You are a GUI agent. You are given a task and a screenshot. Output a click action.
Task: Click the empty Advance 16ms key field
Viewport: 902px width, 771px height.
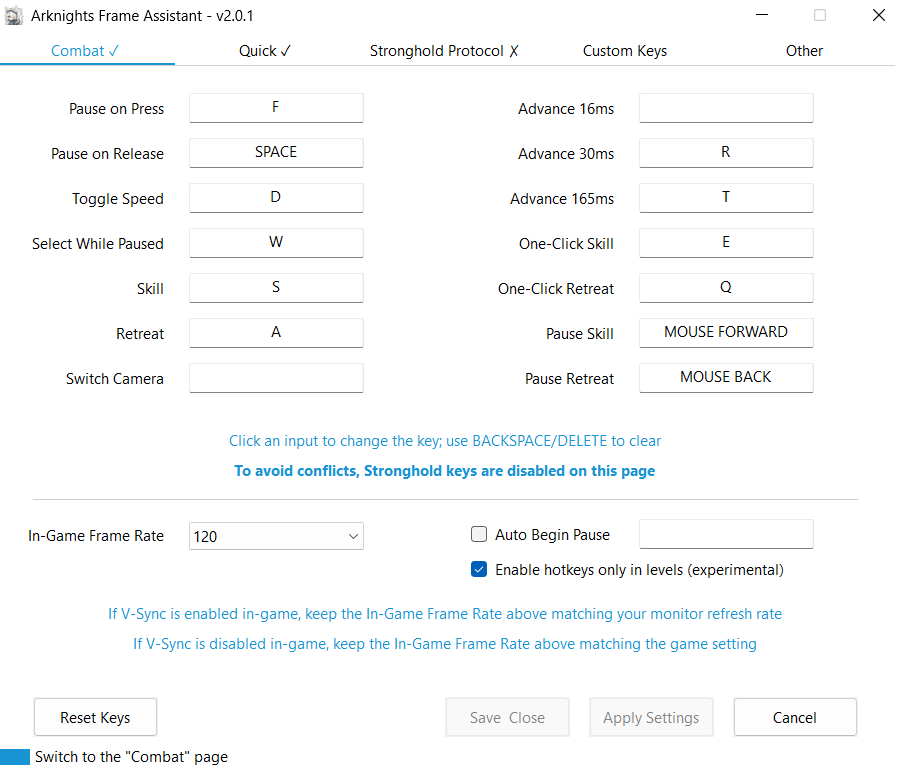click(726, 108)
